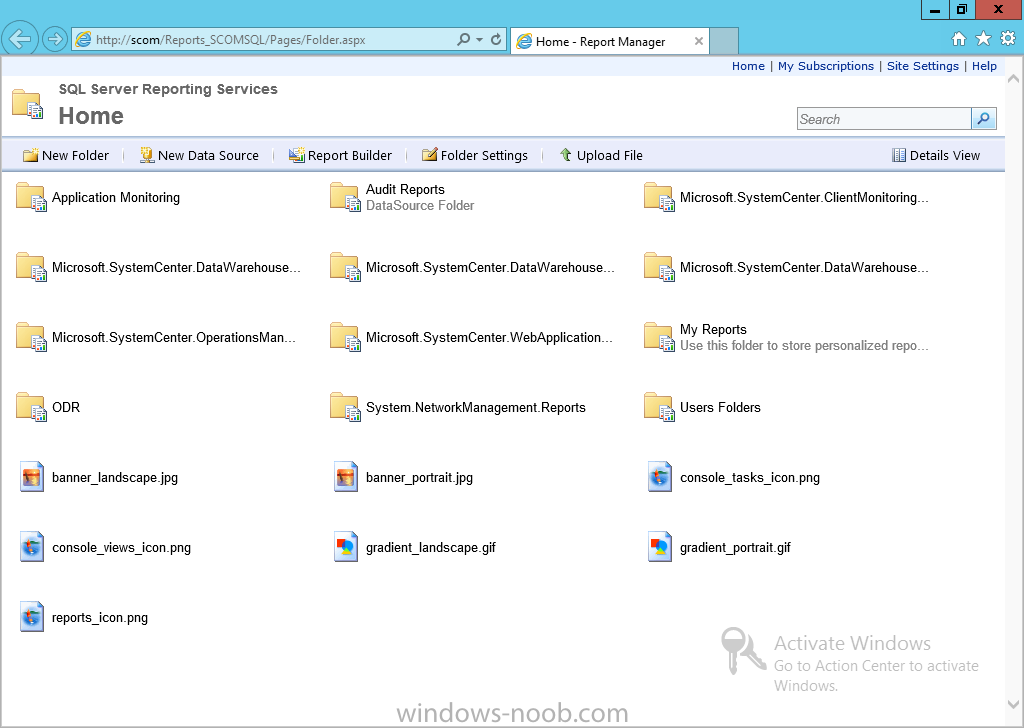Open the Internet Explorer home icon
The height and width of the screenshot is (728, 1024).
(959, 39)
